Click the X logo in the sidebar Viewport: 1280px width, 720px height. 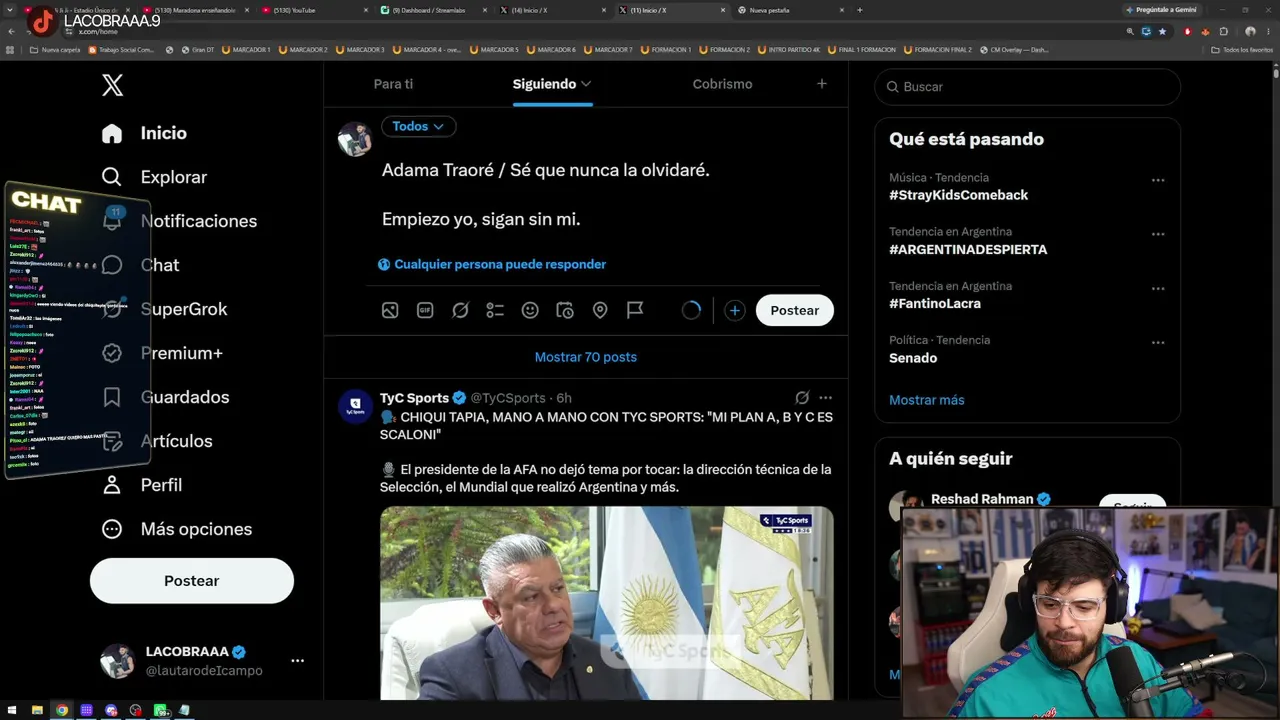point(112,85)
